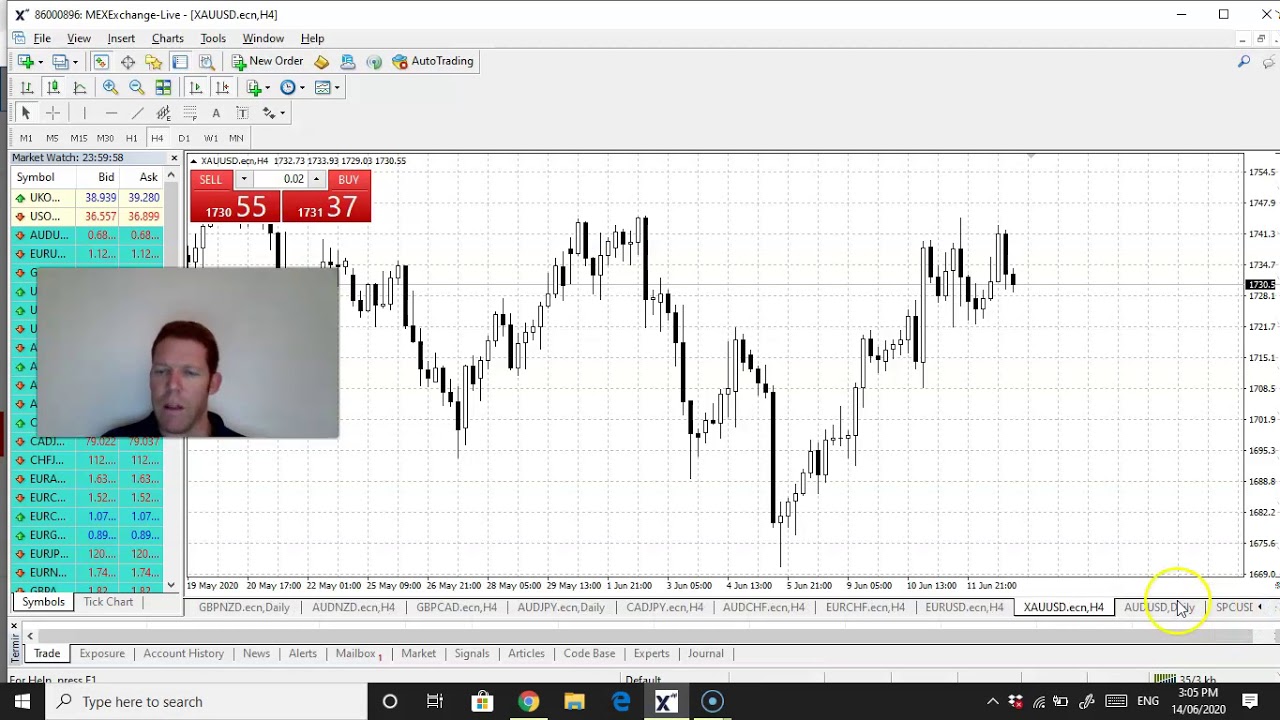Screen dimensions: 1280x720
Task: Click the Market Watch scroll down arrow
Action: (171, 586)
